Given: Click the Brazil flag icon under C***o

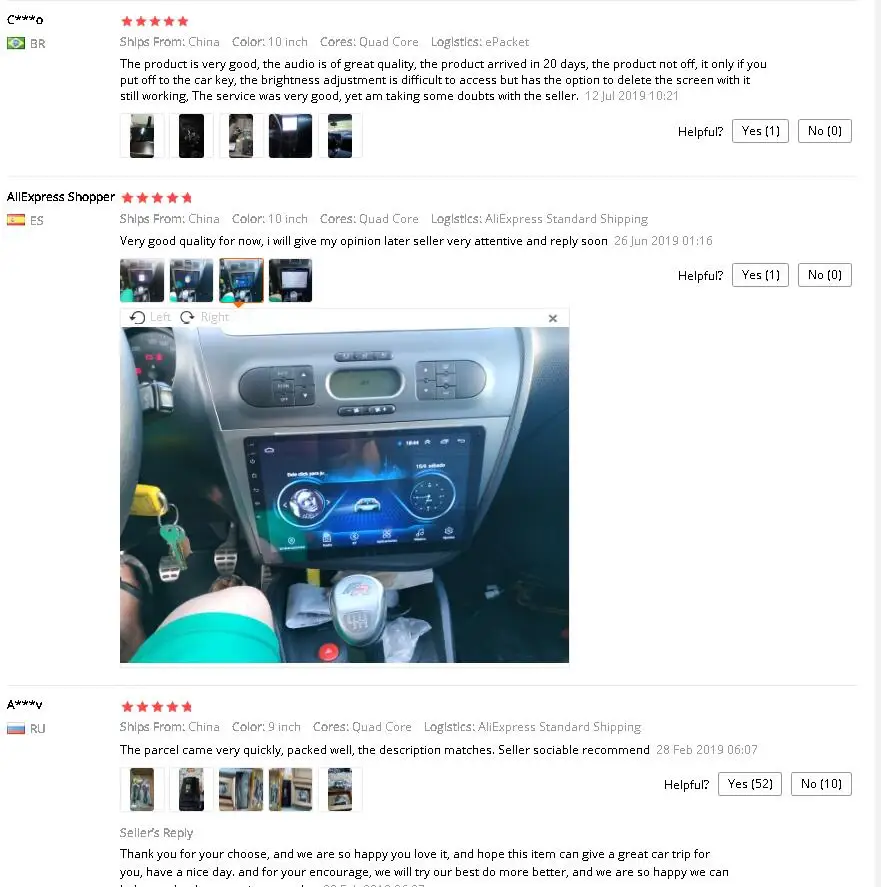Looking at the screenshot, I should click(x=16, y=43).
